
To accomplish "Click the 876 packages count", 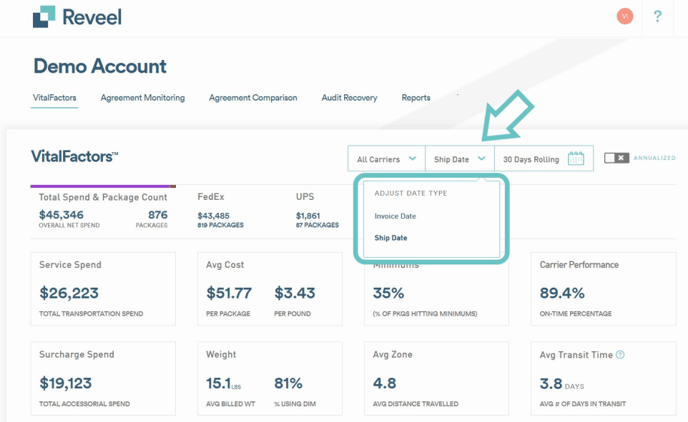I will (158, 215).
